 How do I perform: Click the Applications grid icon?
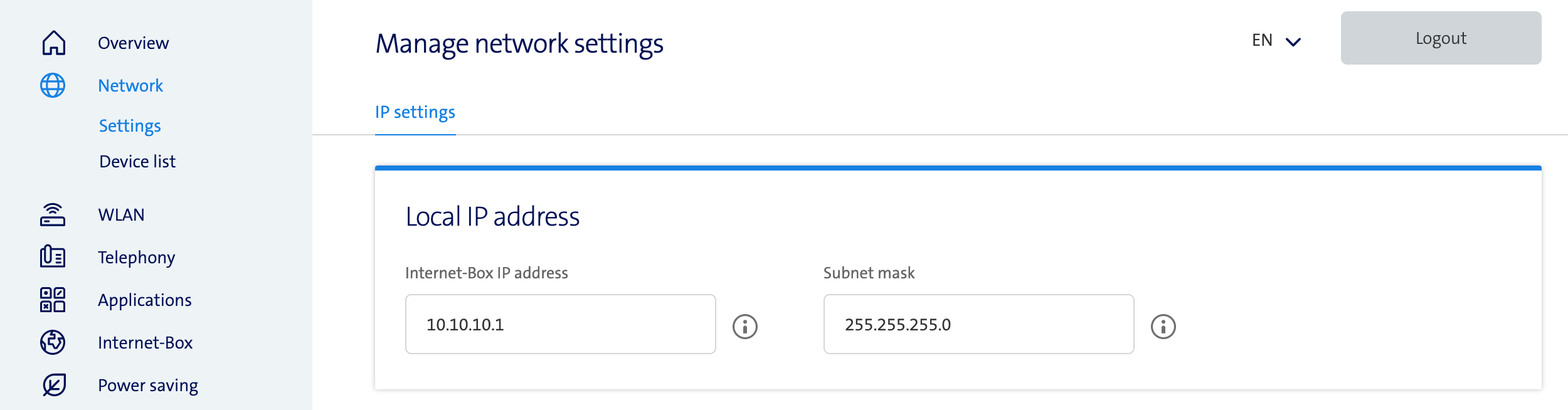pyautogui.click(x=53, y=300)
